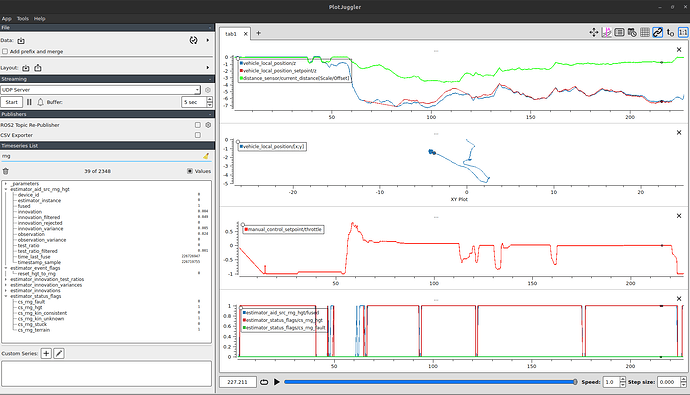This screenshot has height=395, width=690.
Task: Select the tab1 tab
Action: 231,34
